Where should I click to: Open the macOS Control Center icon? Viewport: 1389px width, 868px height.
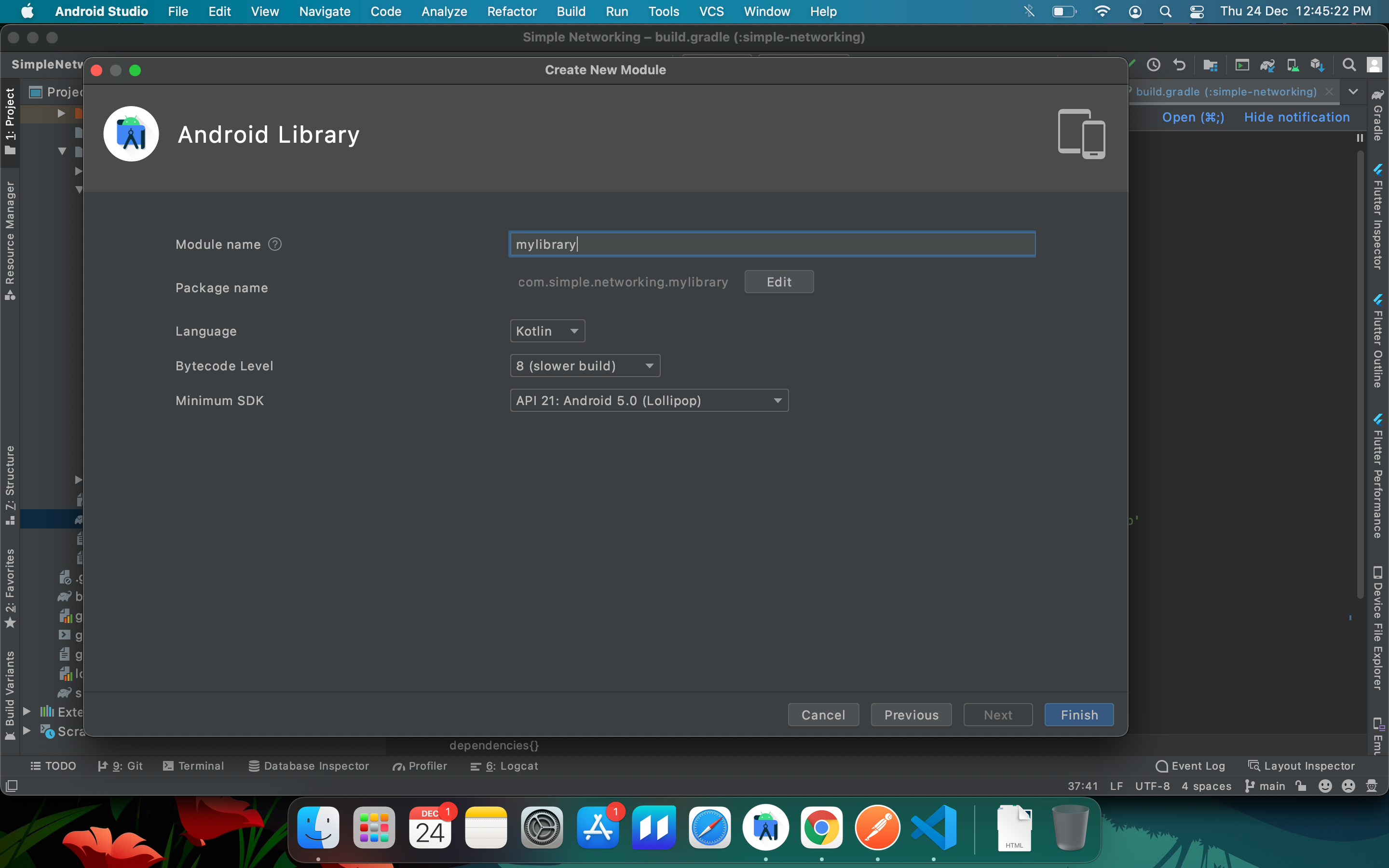1196,12
